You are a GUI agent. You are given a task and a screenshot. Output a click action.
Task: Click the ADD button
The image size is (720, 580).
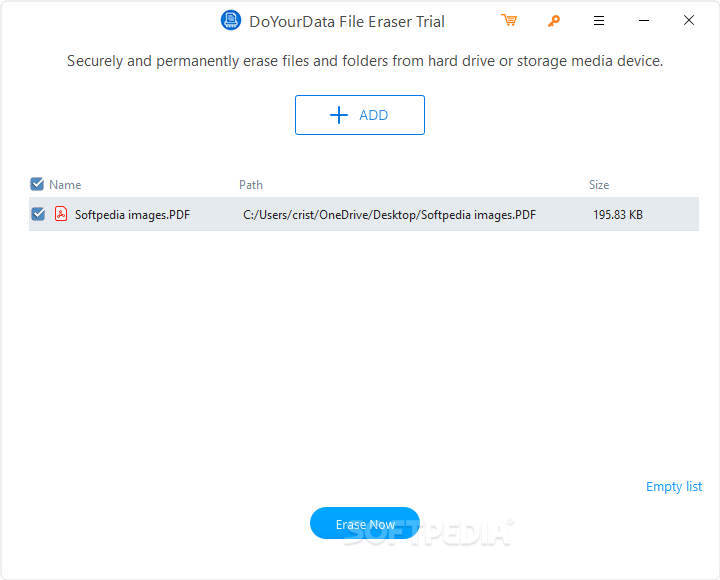pyautogui.click(x=360, y=115)
